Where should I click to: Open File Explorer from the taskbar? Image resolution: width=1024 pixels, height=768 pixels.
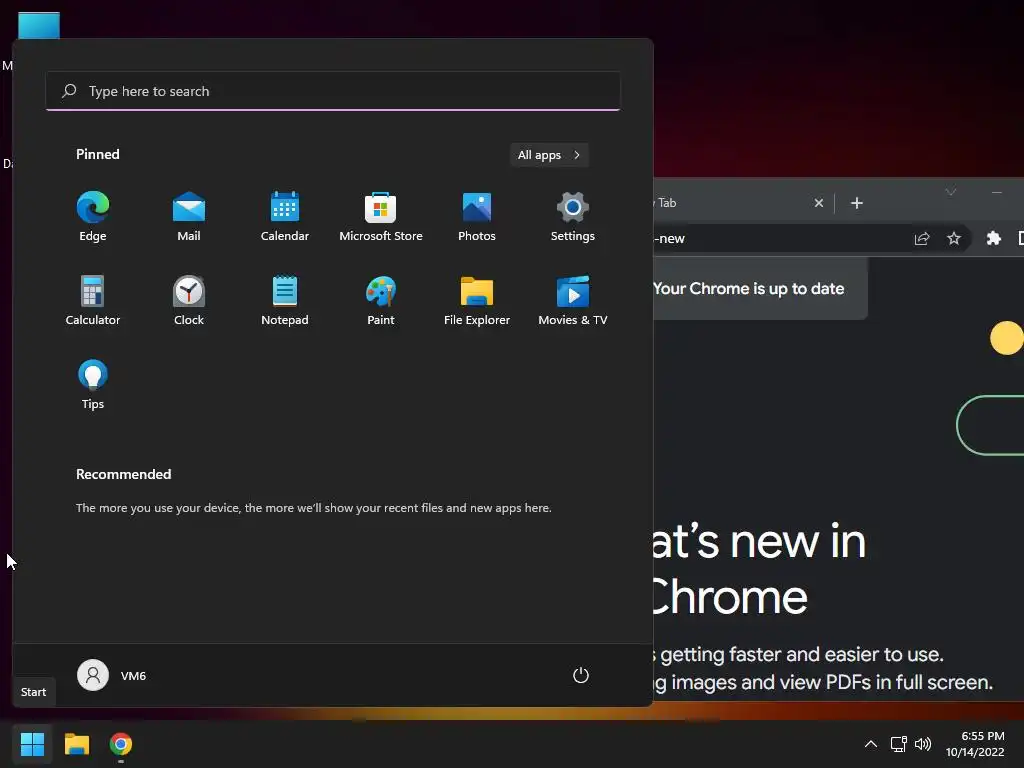[x=76, y=744]
